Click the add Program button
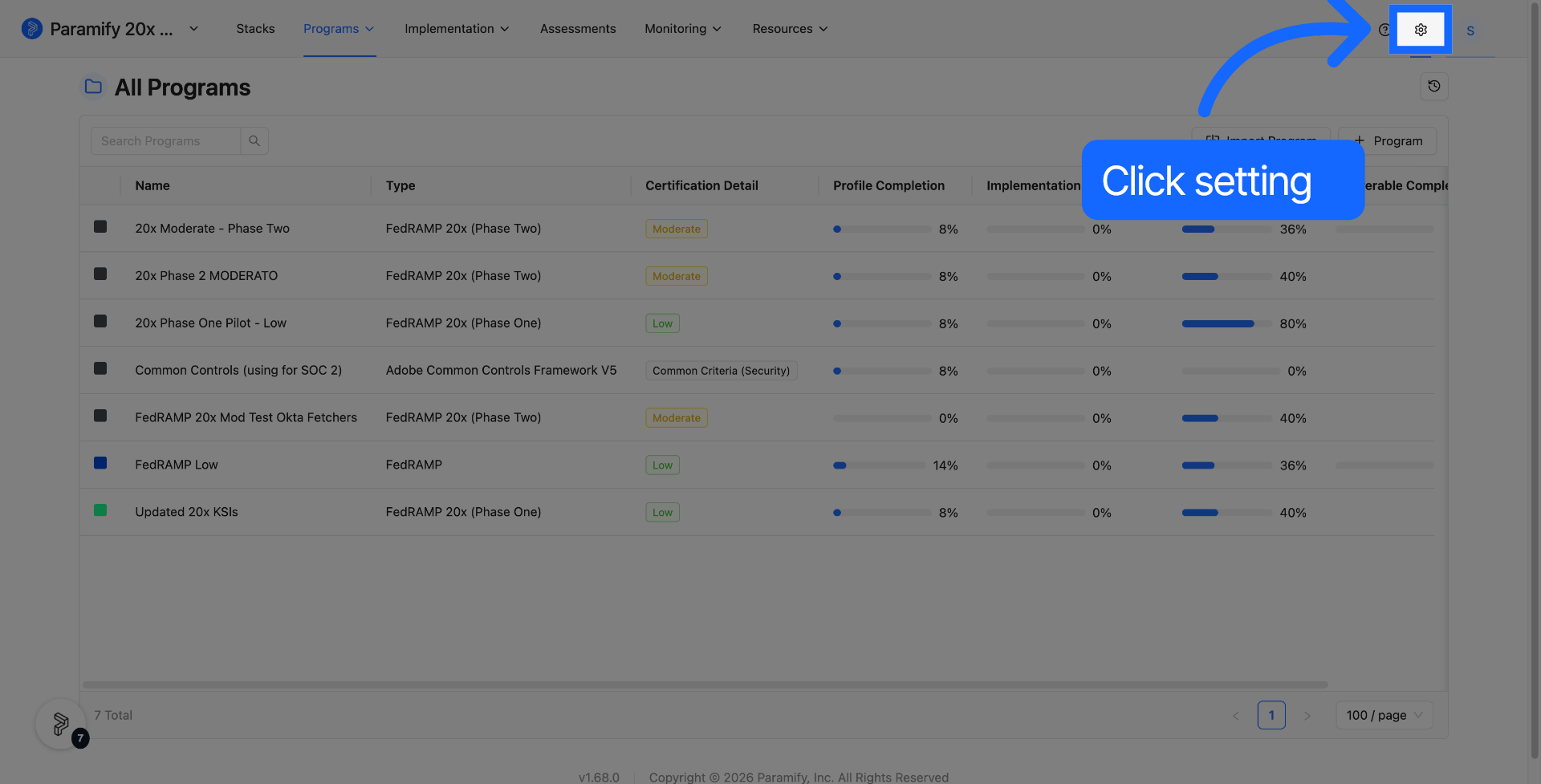 1388,140
